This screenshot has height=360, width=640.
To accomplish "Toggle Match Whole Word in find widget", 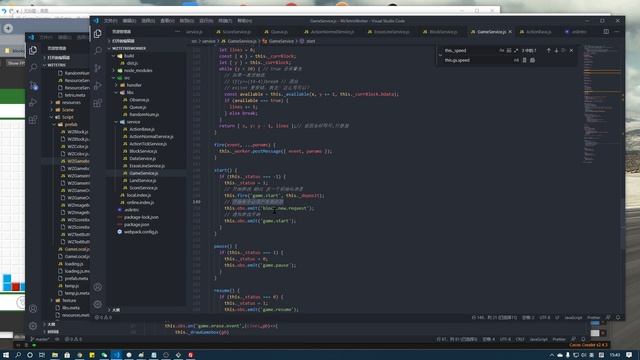I will (x=509, y=50).
